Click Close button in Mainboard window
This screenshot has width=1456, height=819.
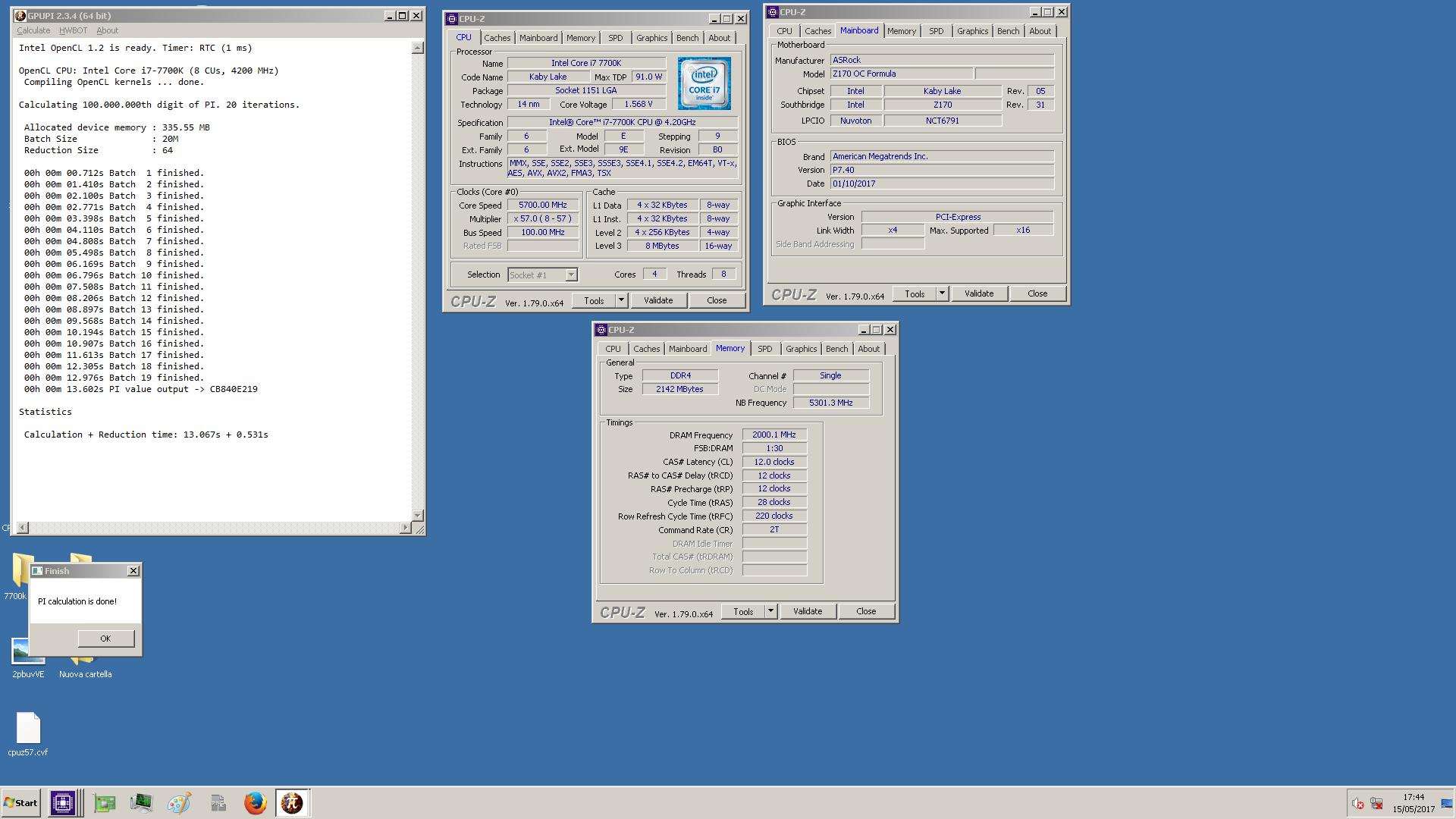(x=1037, y=293)
